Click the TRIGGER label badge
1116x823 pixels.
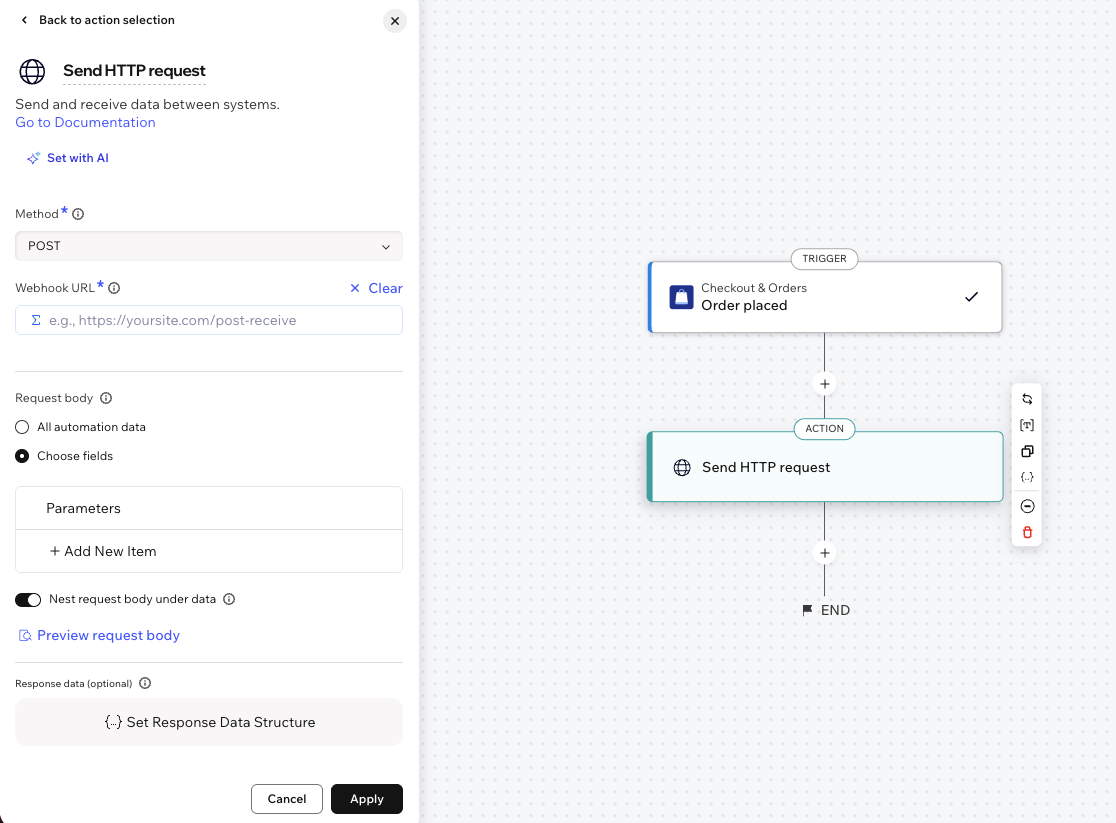click(x=824, y=258)
